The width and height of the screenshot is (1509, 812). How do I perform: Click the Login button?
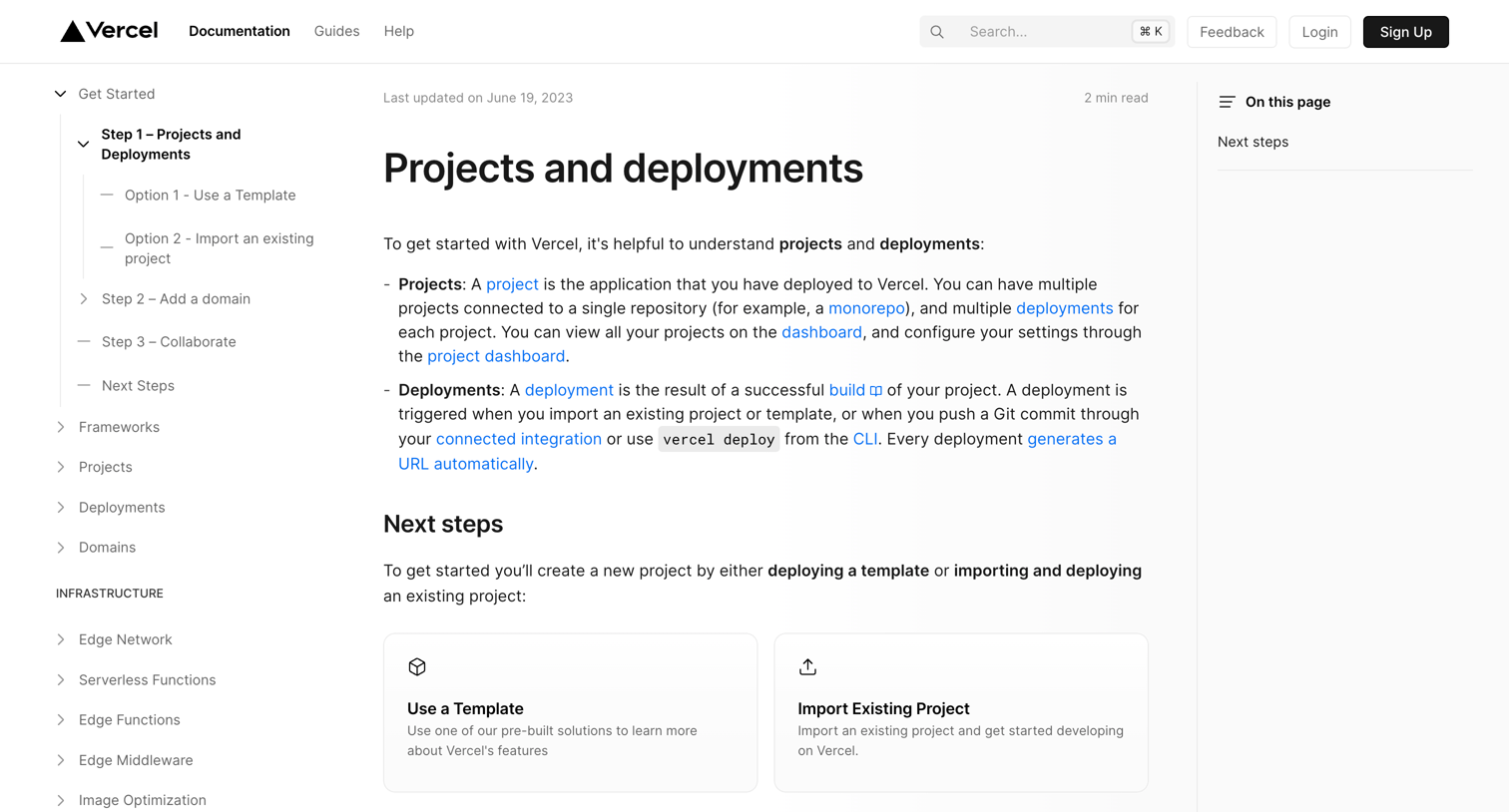[1319, 32]
